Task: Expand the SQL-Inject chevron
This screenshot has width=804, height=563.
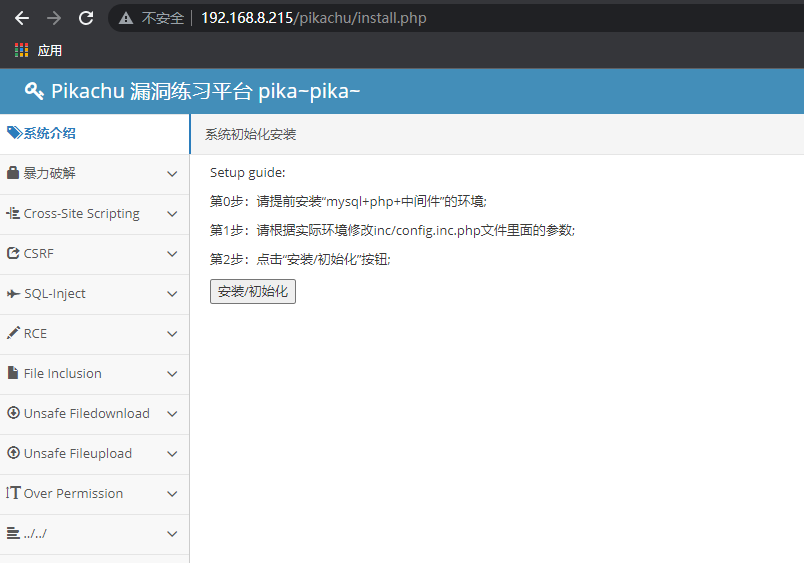Action: pyautogui.click(x=172, y=294)
